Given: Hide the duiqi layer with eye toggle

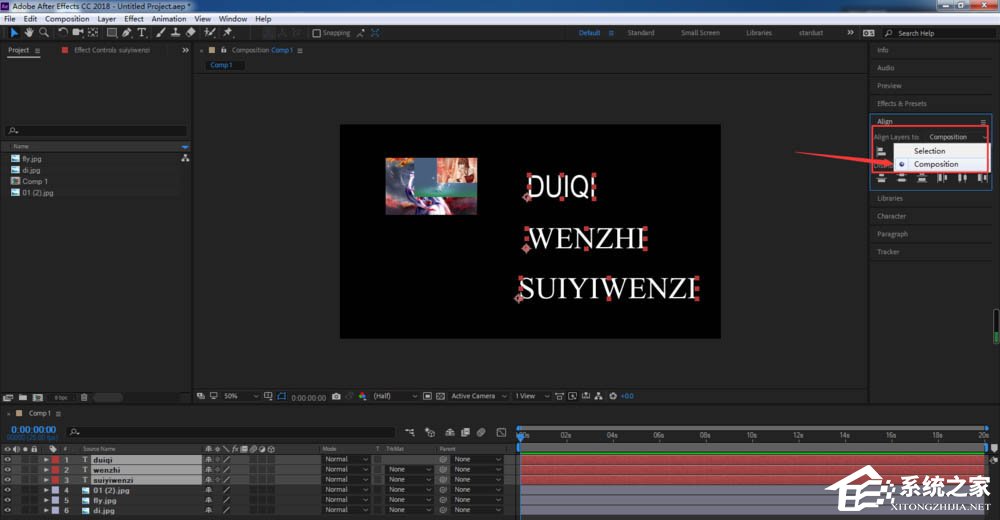Looking at the screenshot, I should [7, 460].
